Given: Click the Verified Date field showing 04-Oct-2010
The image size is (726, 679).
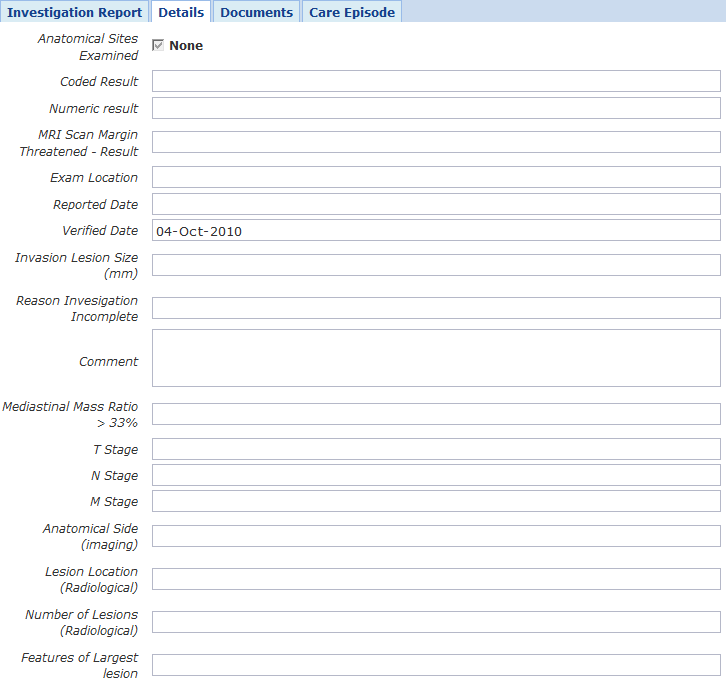Looking at the screenshot, I should pyautogui.click(x=436, y=231).
